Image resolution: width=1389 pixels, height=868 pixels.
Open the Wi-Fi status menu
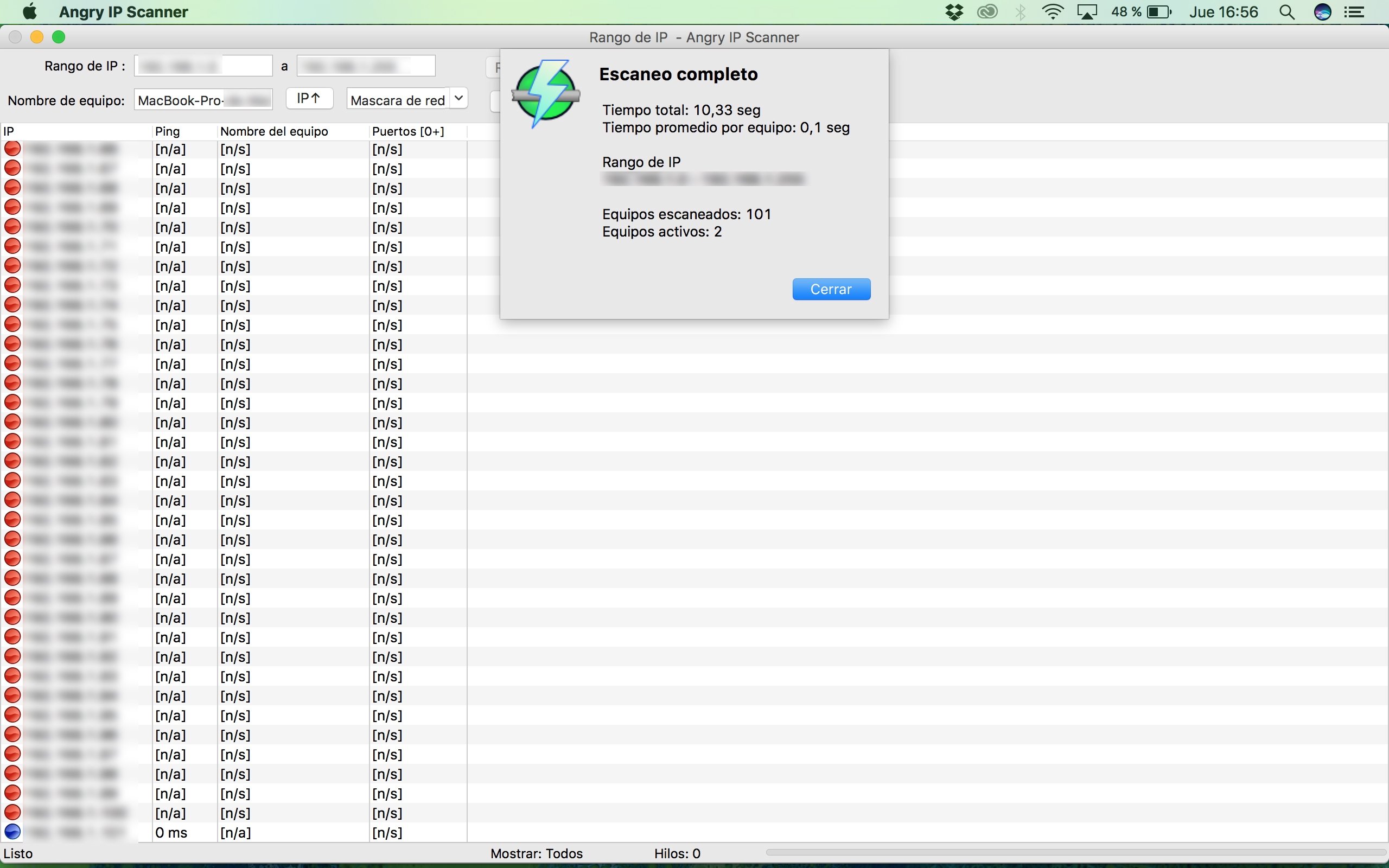[x=1053, y=11]
